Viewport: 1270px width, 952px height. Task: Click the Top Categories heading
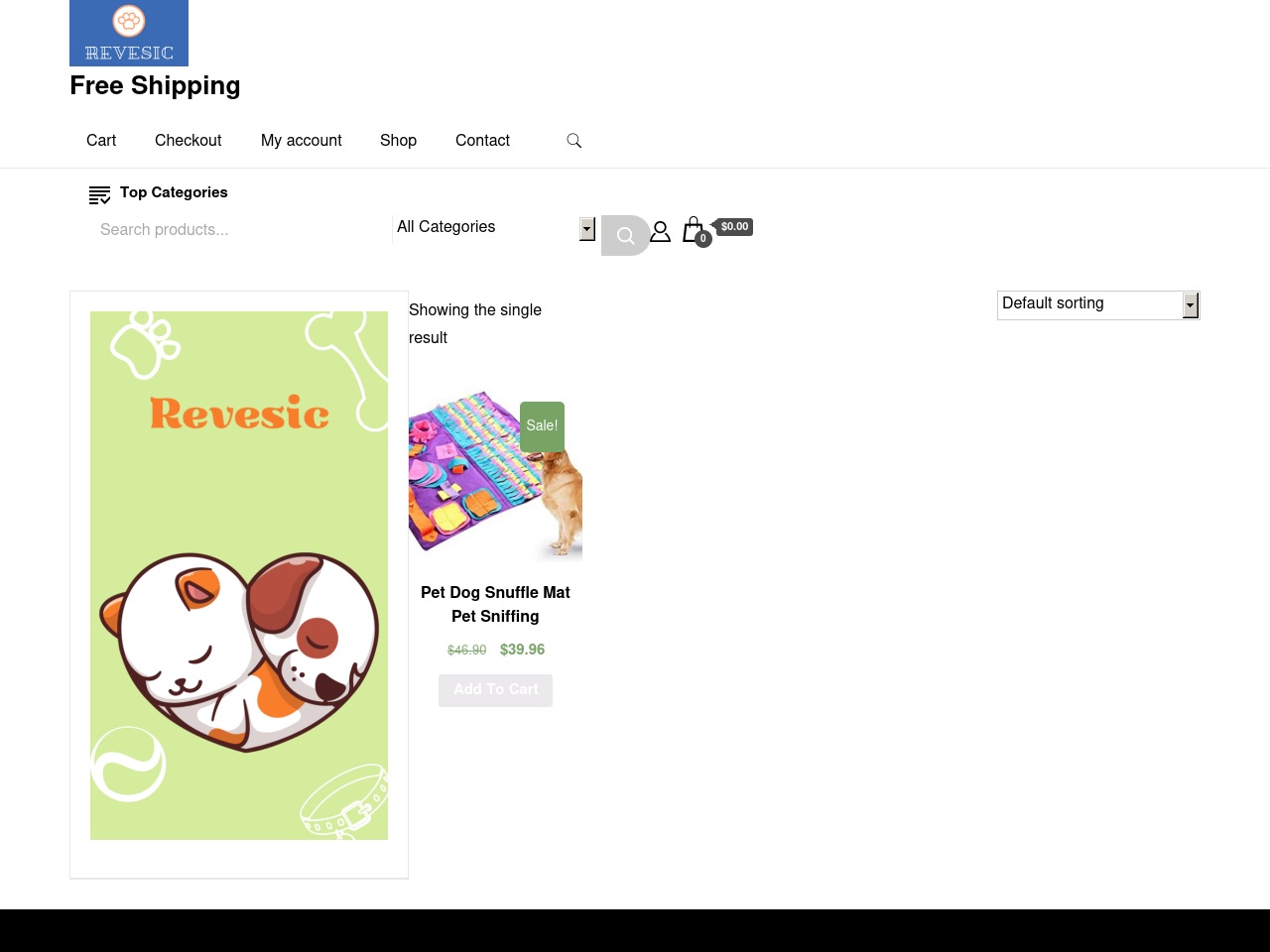(x=174, y=192)
